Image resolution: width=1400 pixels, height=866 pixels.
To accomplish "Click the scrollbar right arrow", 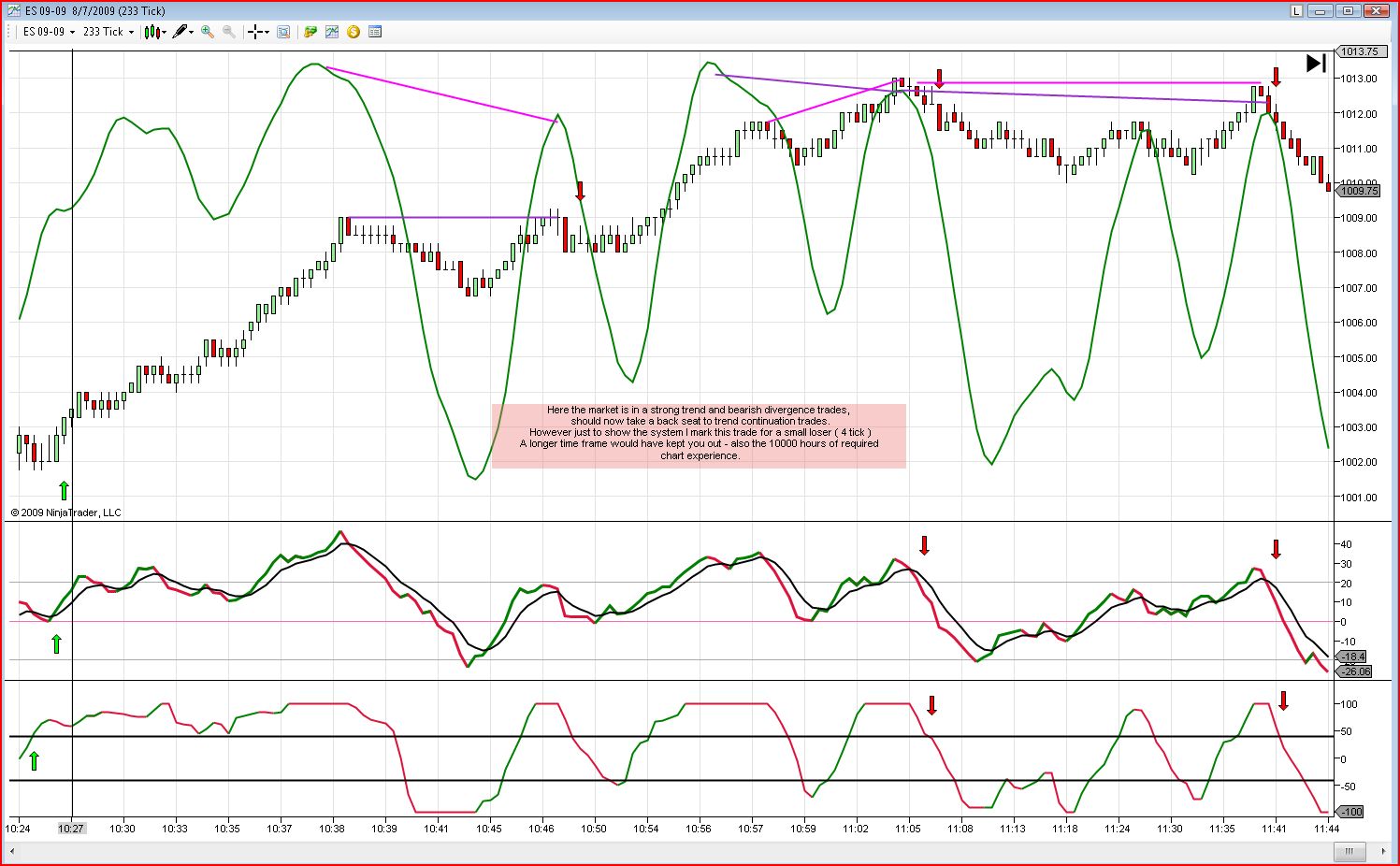I will (1384, 851).
